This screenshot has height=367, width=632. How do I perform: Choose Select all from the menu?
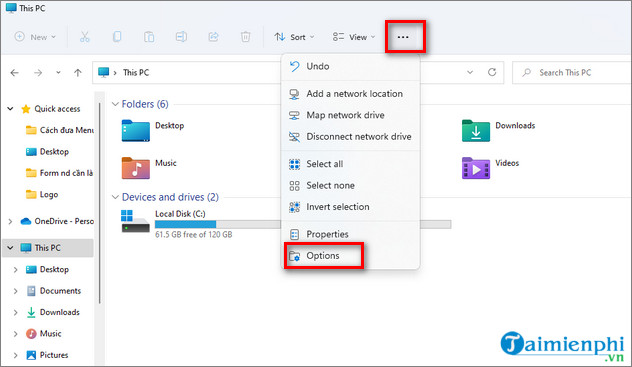351,164
